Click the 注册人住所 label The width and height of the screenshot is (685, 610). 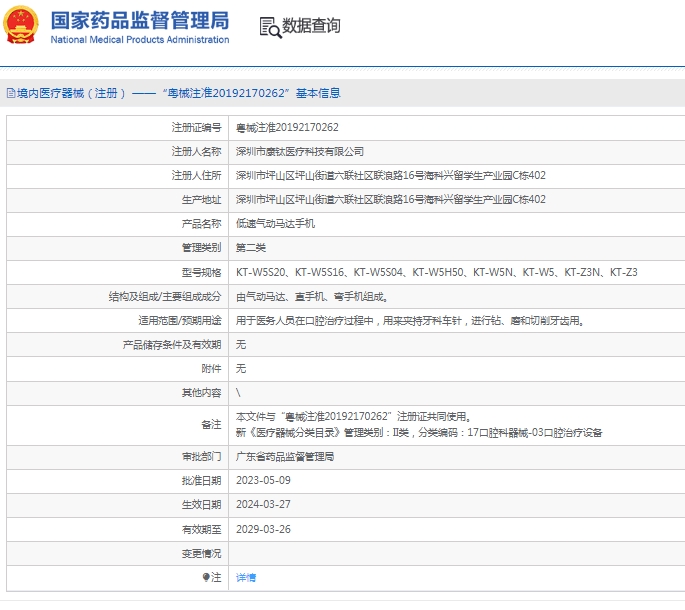tap(197, 175)
